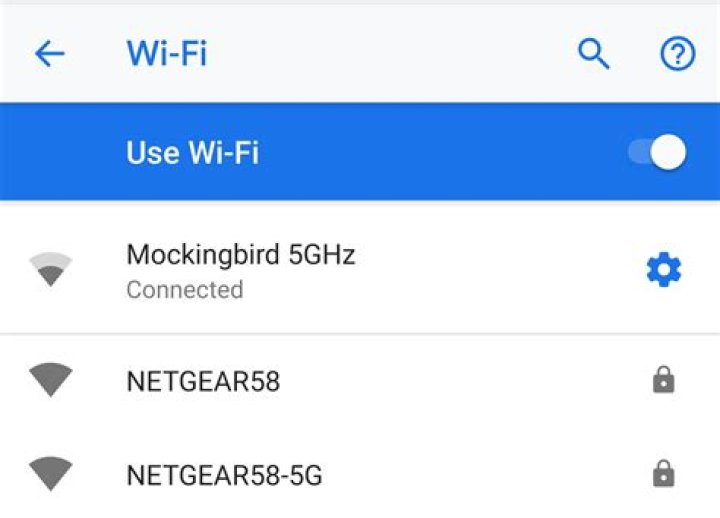Select the NETGEAR58 network entry

pos(360,380)
